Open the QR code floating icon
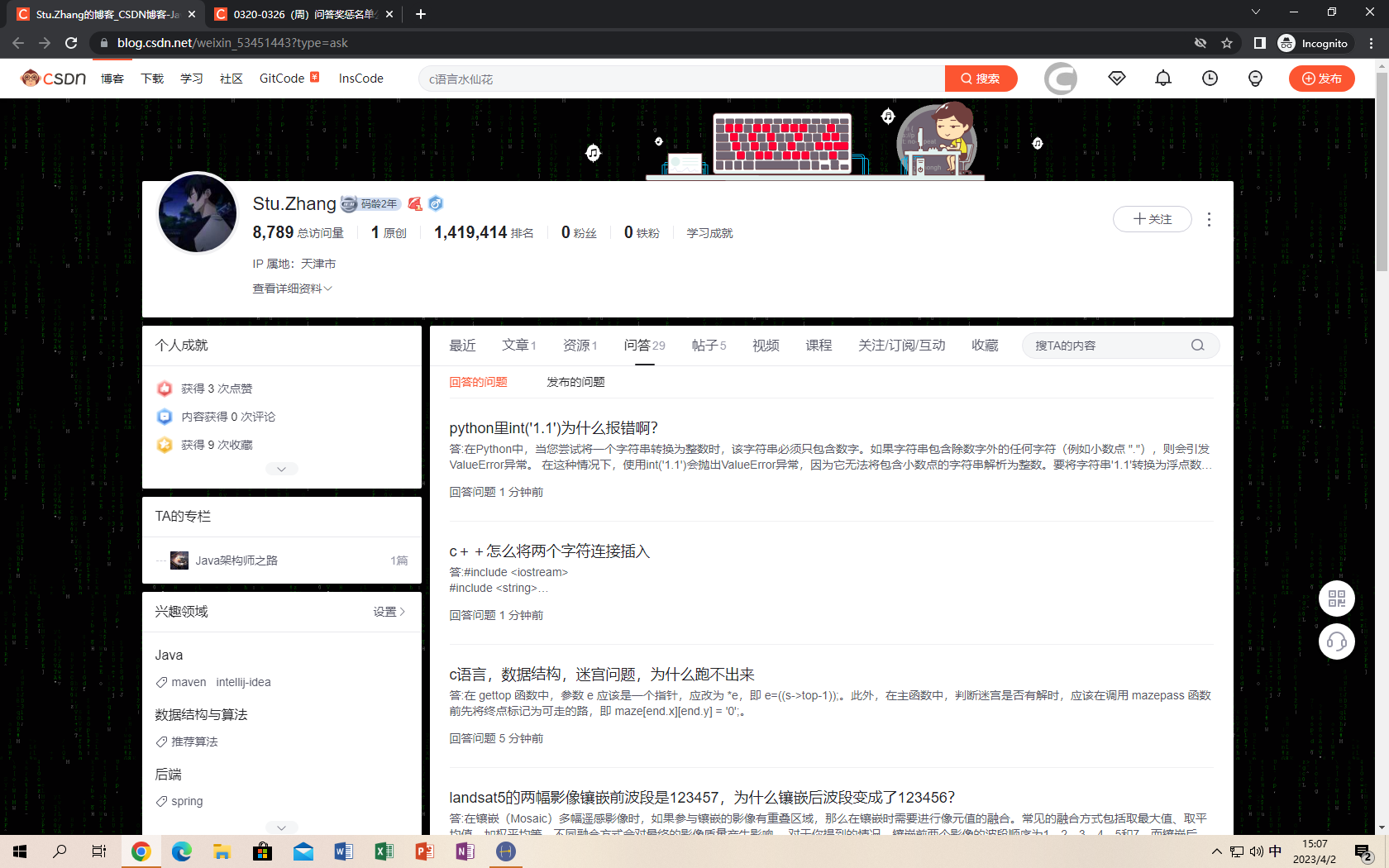1389x868 pixels. click(1337, 599)
